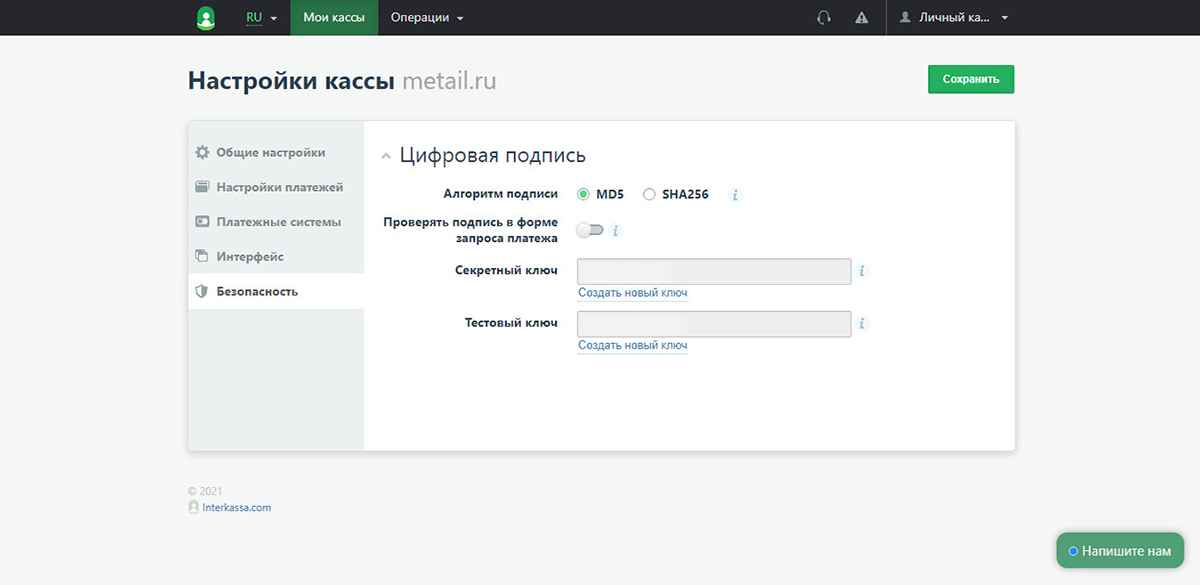Click the Тестовый ключ input field
The width and height of the screenshot is (1200, 585).
coord(714,324)
